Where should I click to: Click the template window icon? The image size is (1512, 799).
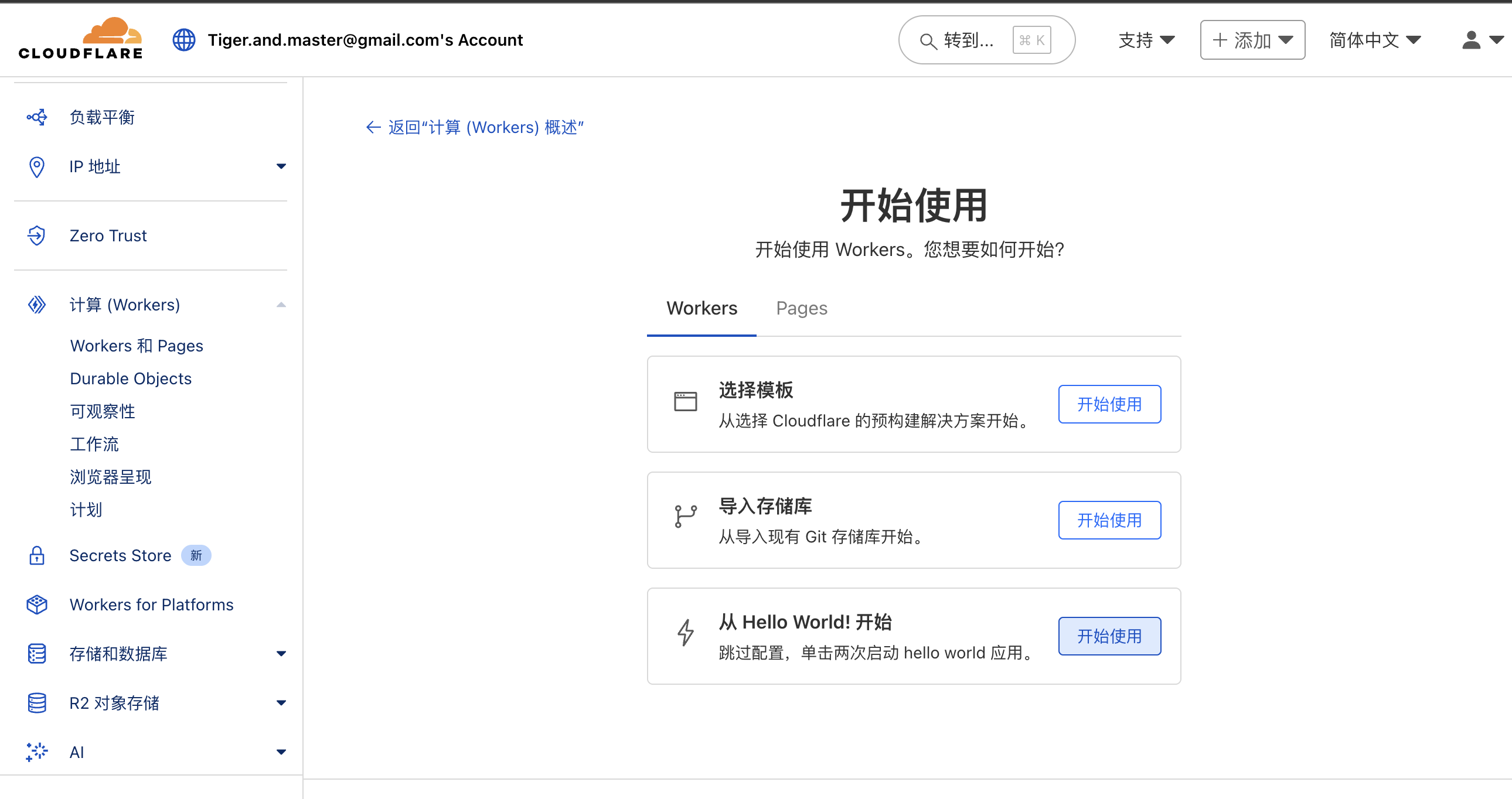(x=685, y=401)
